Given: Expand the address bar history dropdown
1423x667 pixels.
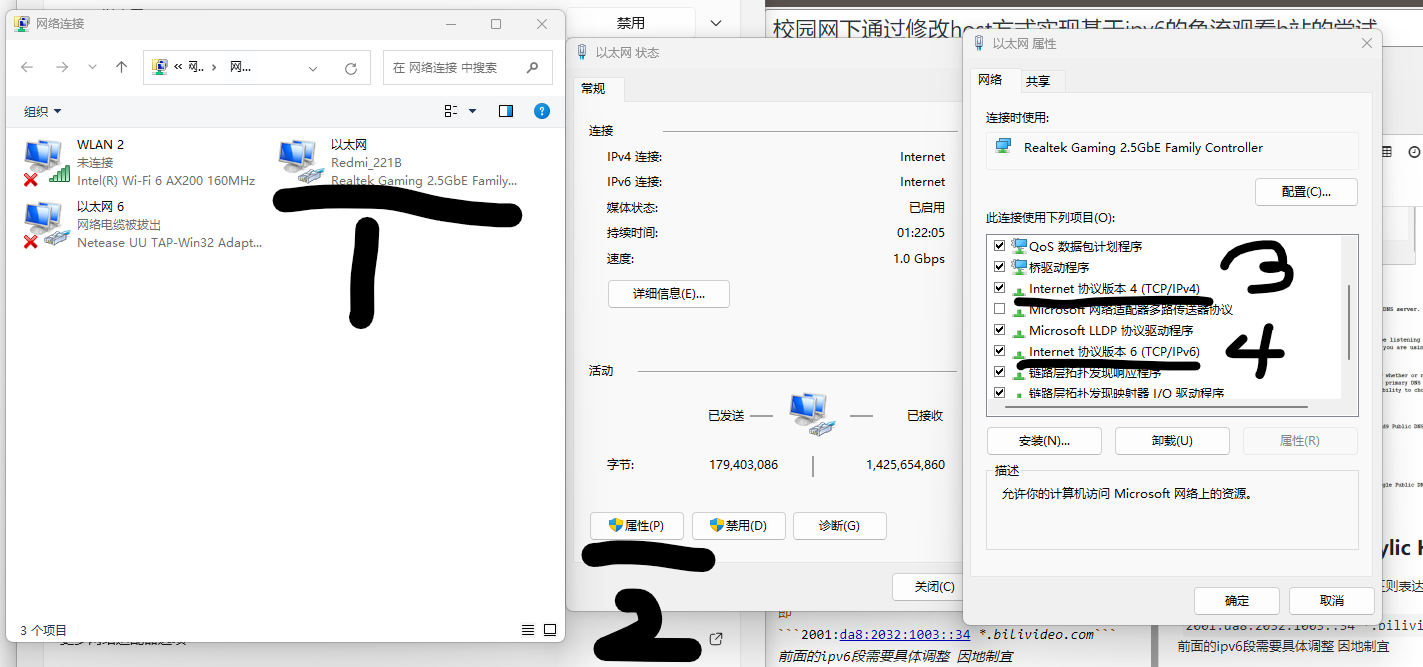Looking at the screenshot, I should pos(313,68).
